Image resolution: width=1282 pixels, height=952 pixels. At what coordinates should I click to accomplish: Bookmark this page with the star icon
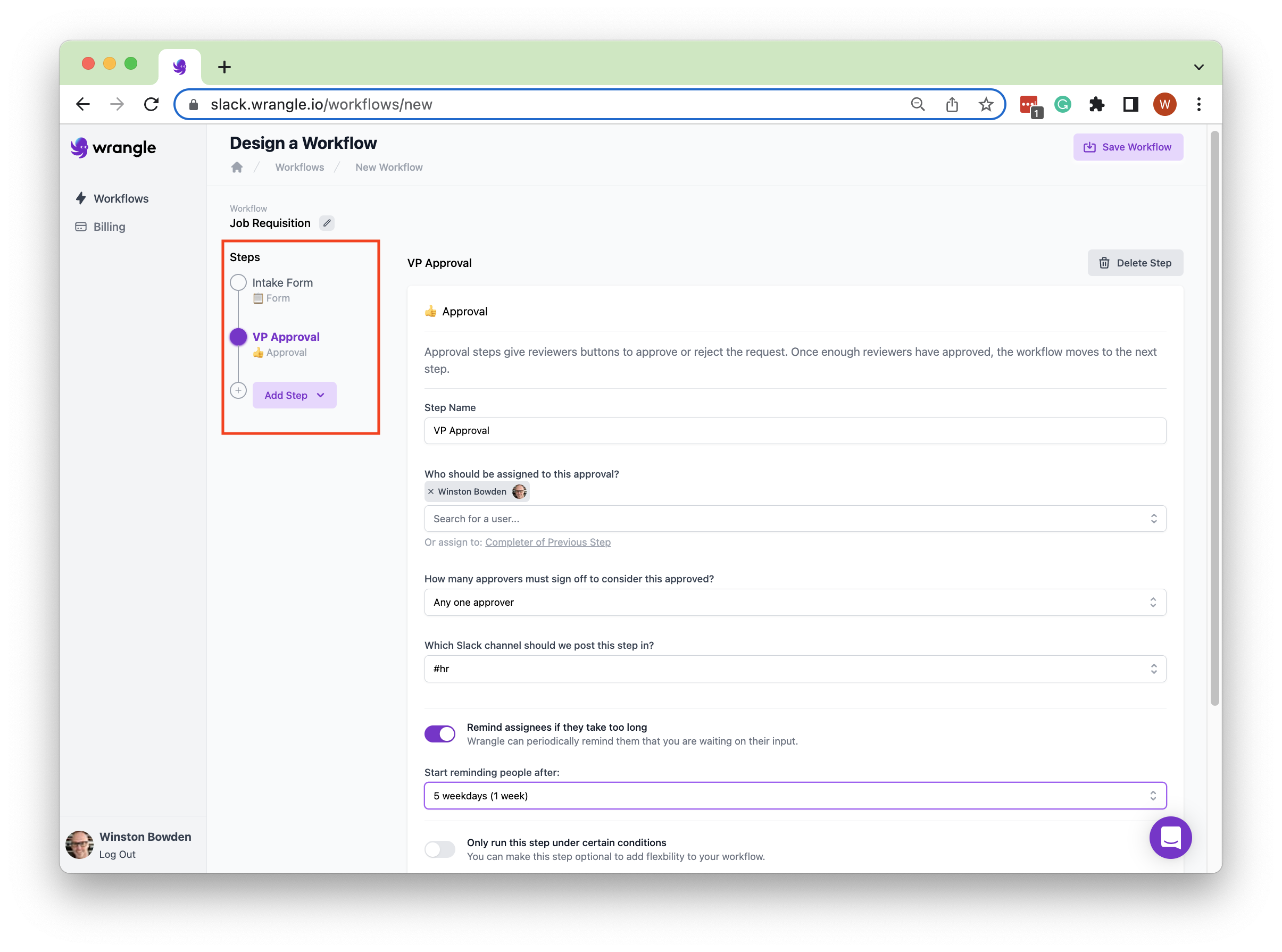[986, 104]
